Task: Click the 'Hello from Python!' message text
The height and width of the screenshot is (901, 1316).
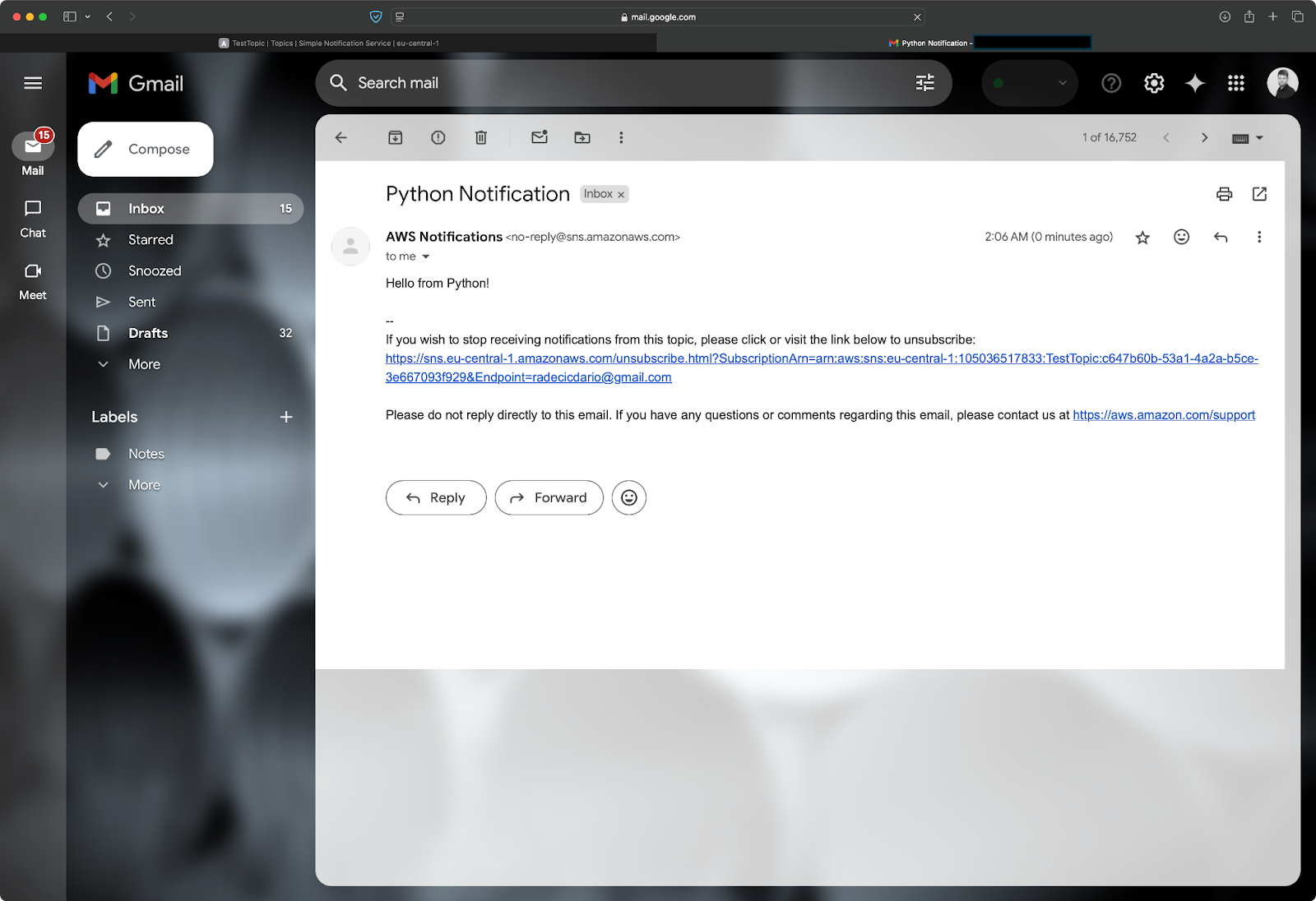Action: (438, 284)
